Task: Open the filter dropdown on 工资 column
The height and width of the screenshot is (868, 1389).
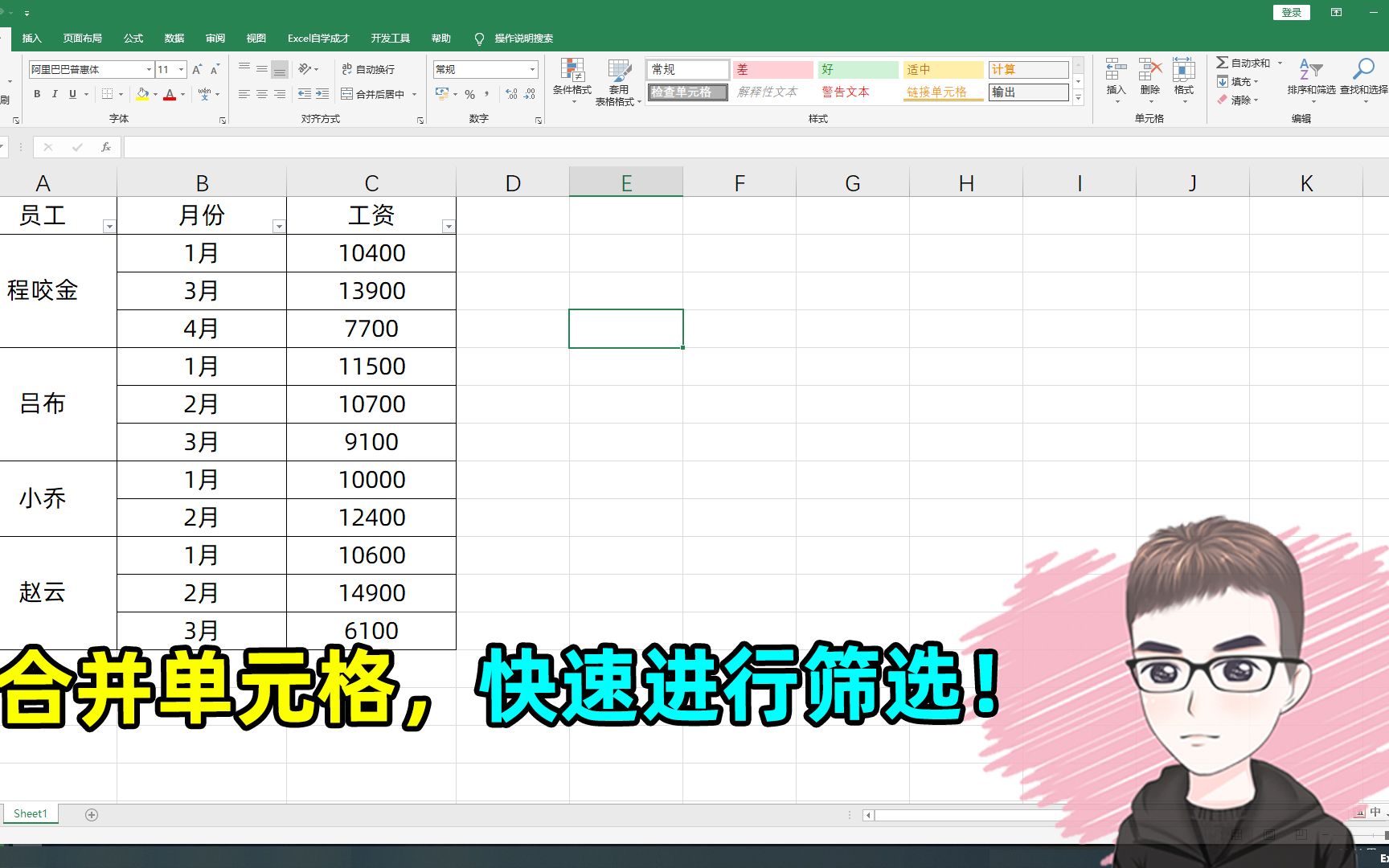Action: coord(448,226)
